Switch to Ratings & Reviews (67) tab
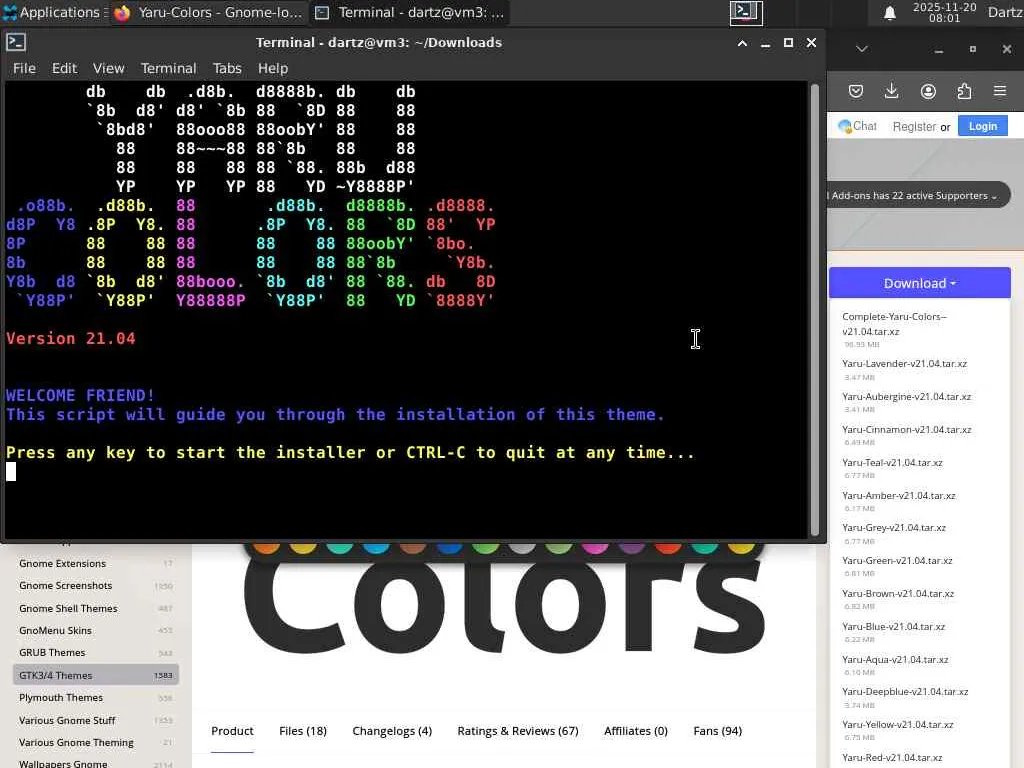This screenshot has width=1024, height=768. click(518, 731)
